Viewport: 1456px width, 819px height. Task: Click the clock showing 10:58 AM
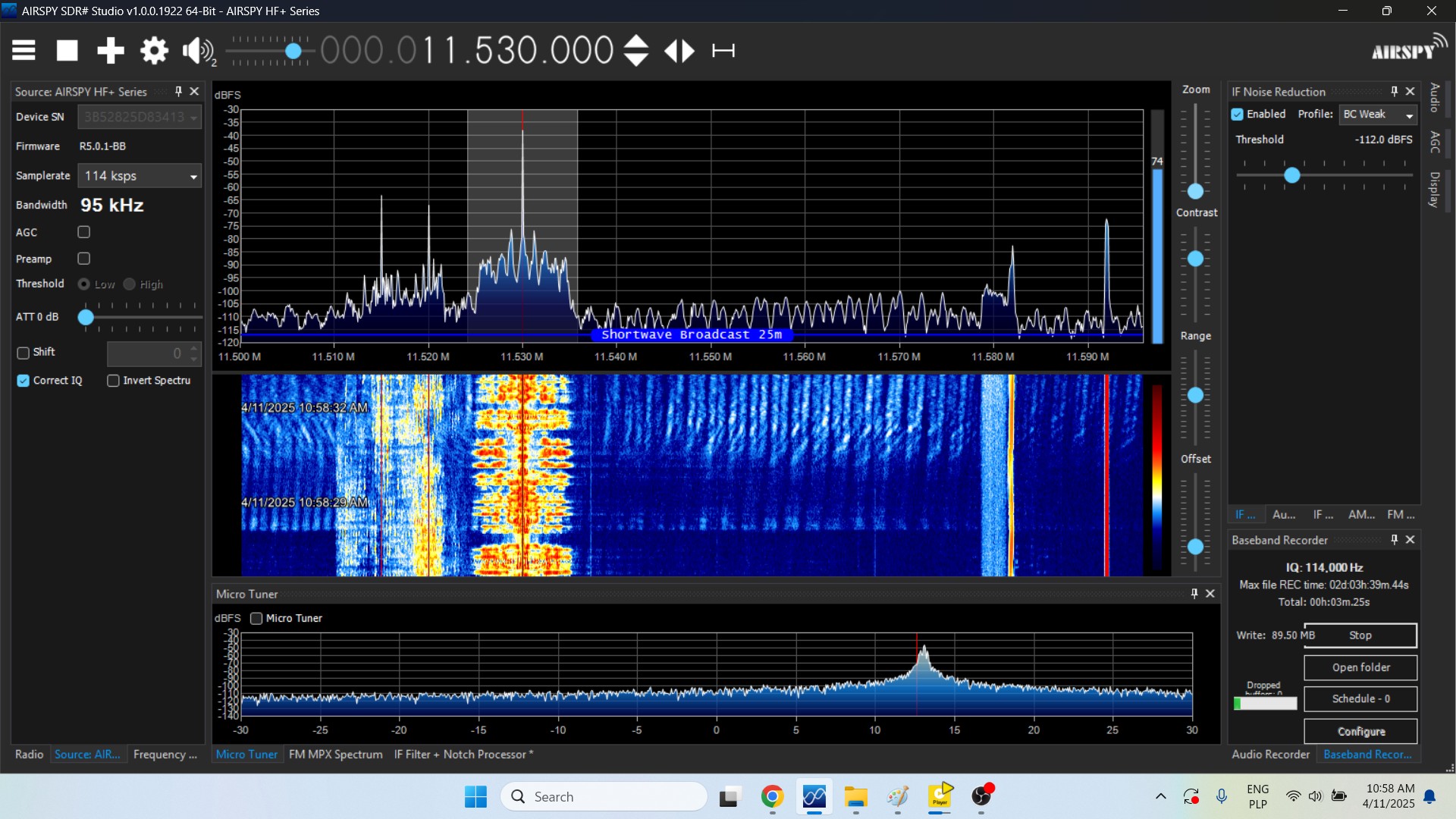point(1390,789)
